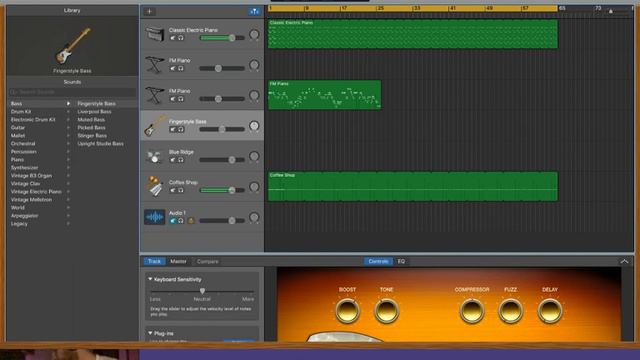Select the EQ tab

pyautogui.click(x=401, y=261)
